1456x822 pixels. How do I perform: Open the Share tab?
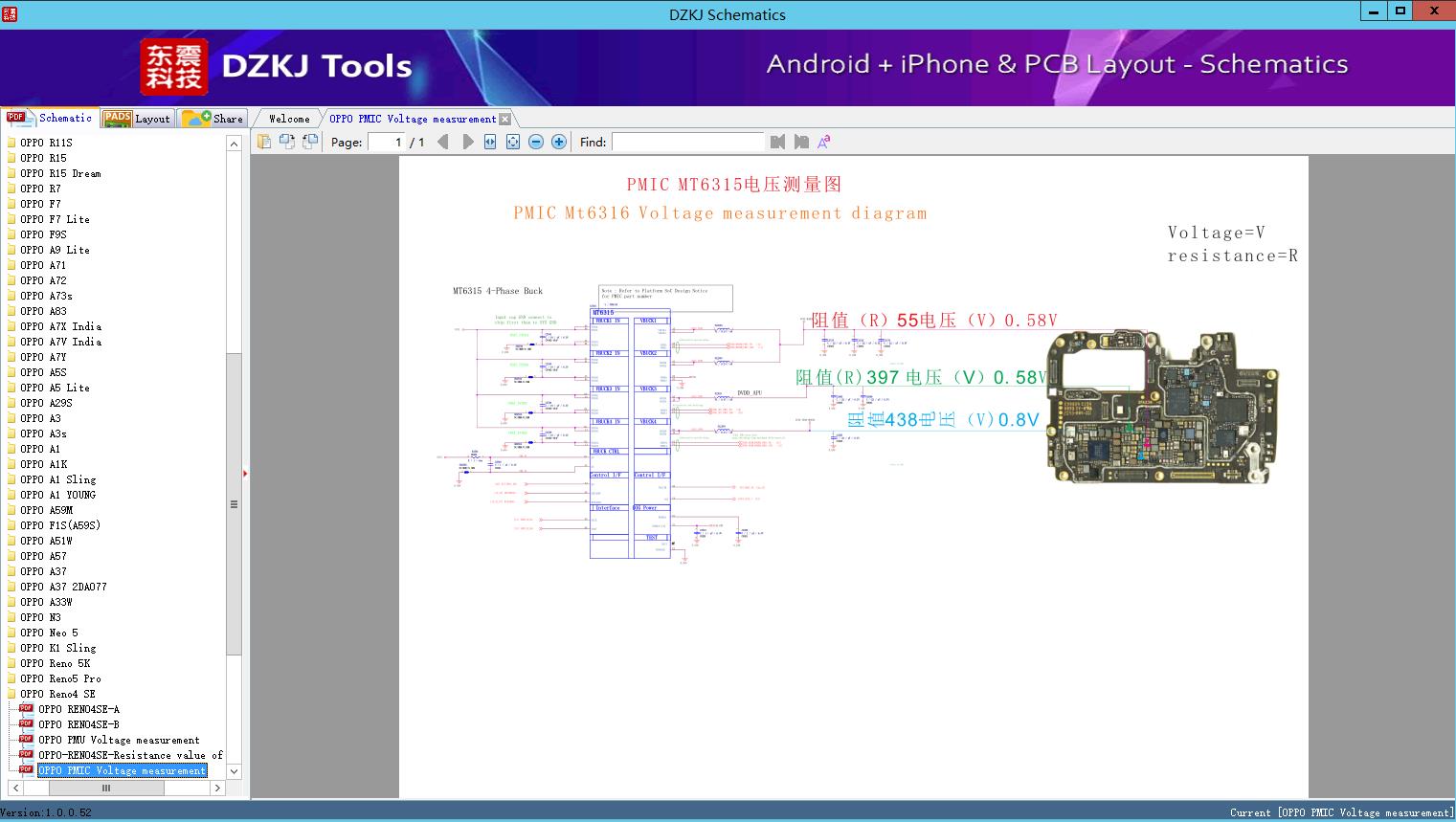[x=213, y=119]
